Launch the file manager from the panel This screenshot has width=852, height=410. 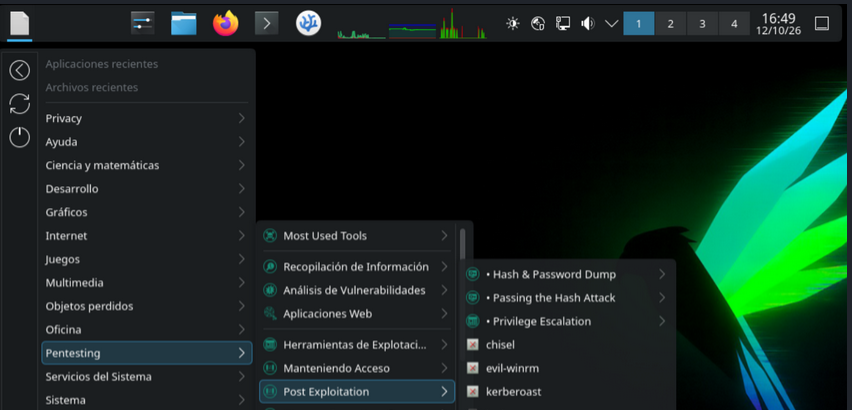(184, 23)
